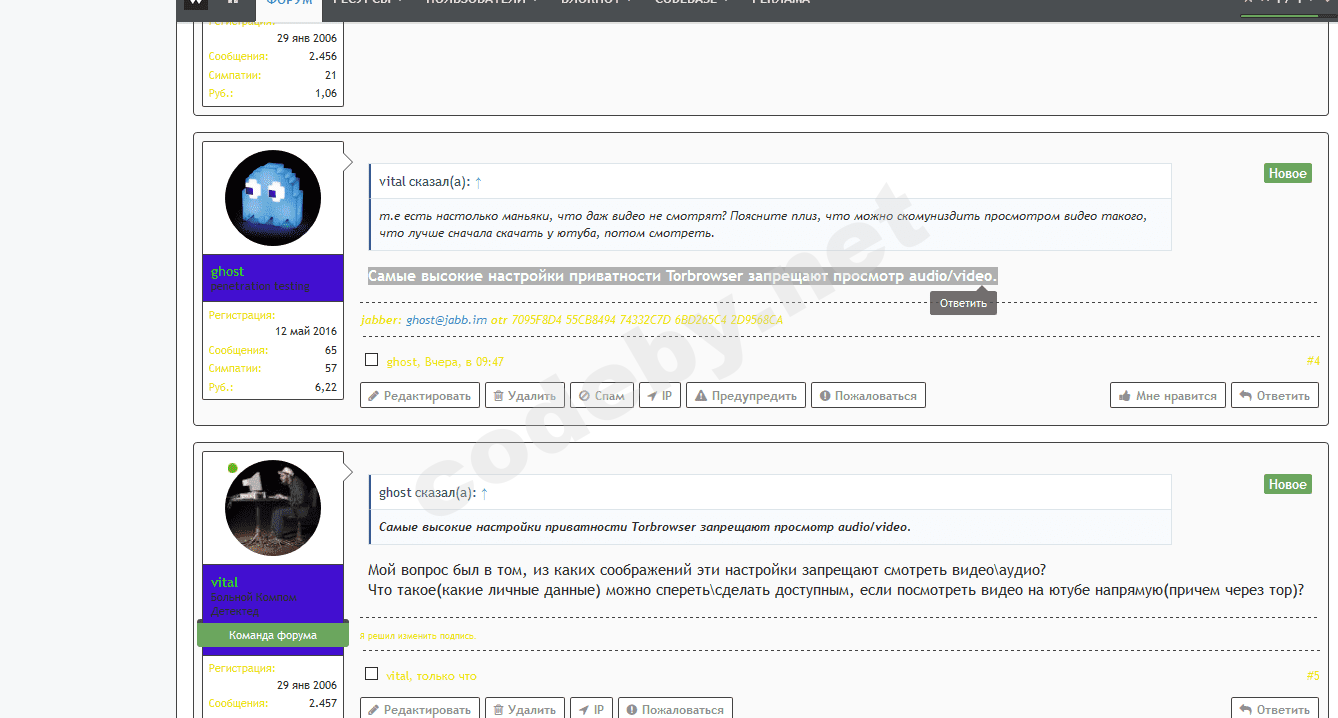Click ghost's jabber address ghost@jabb.im
Image resolution: width=1338 pixels, height=718 pixels.
(446, 320)
